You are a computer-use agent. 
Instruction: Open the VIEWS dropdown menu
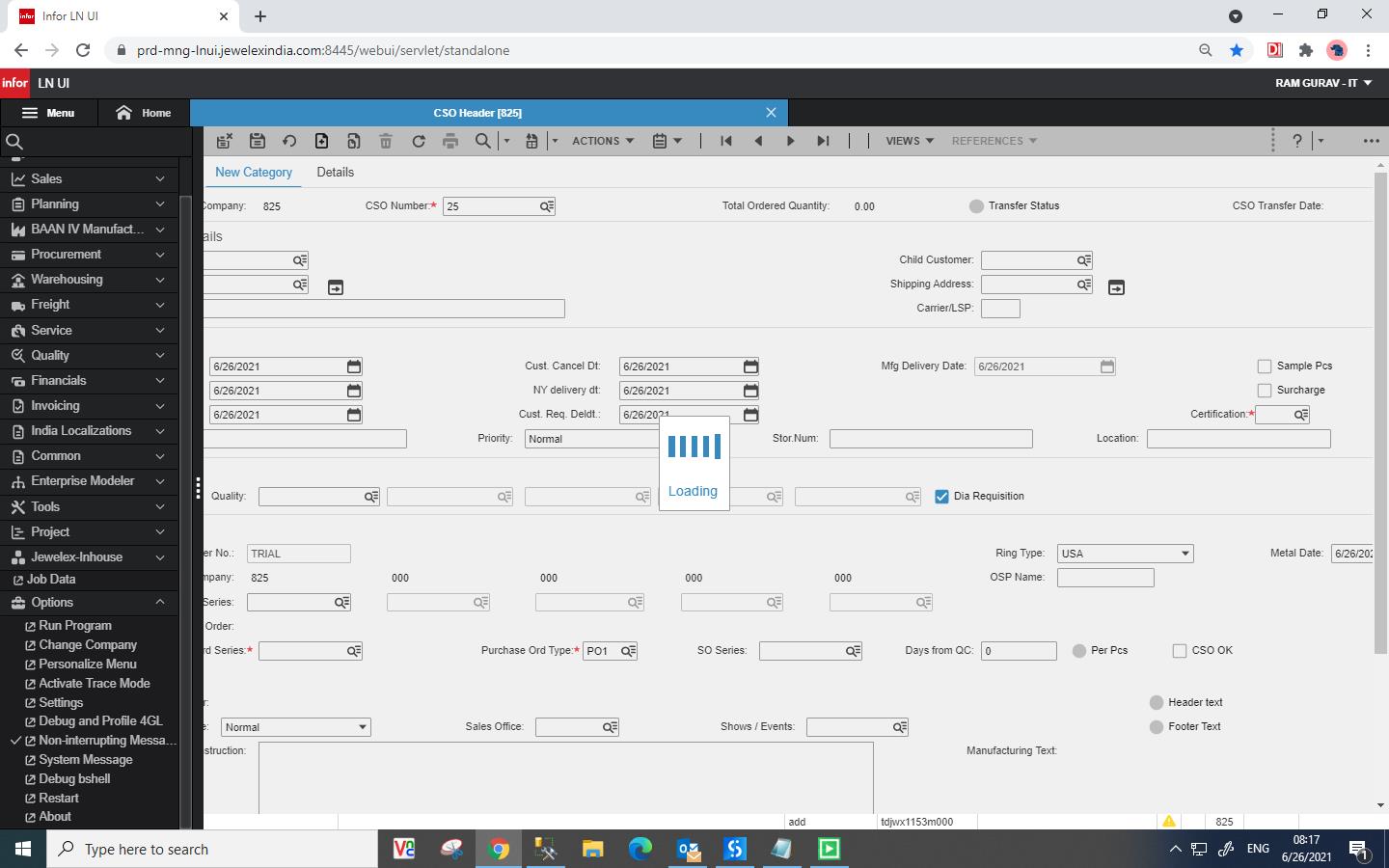(x=910, y=141)
